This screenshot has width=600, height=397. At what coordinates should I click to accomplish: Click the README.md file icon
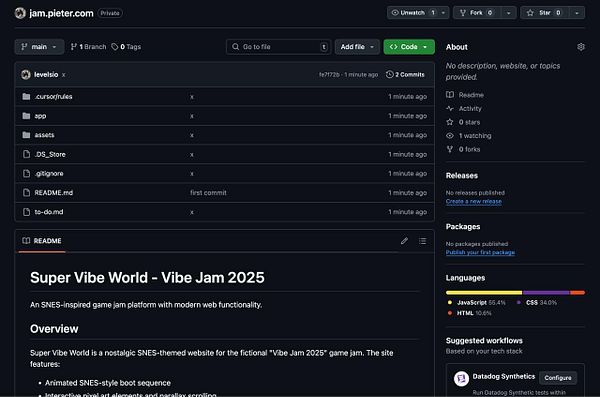point(26,193)
